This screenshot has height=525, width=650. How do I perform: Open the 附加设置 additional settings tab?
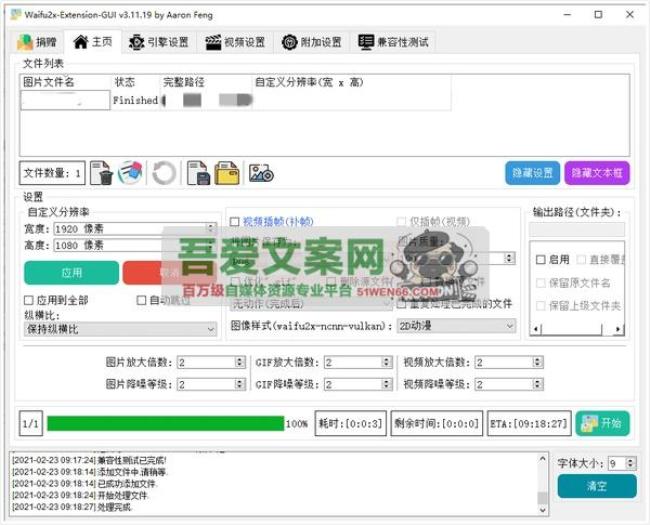coord(311,42)
